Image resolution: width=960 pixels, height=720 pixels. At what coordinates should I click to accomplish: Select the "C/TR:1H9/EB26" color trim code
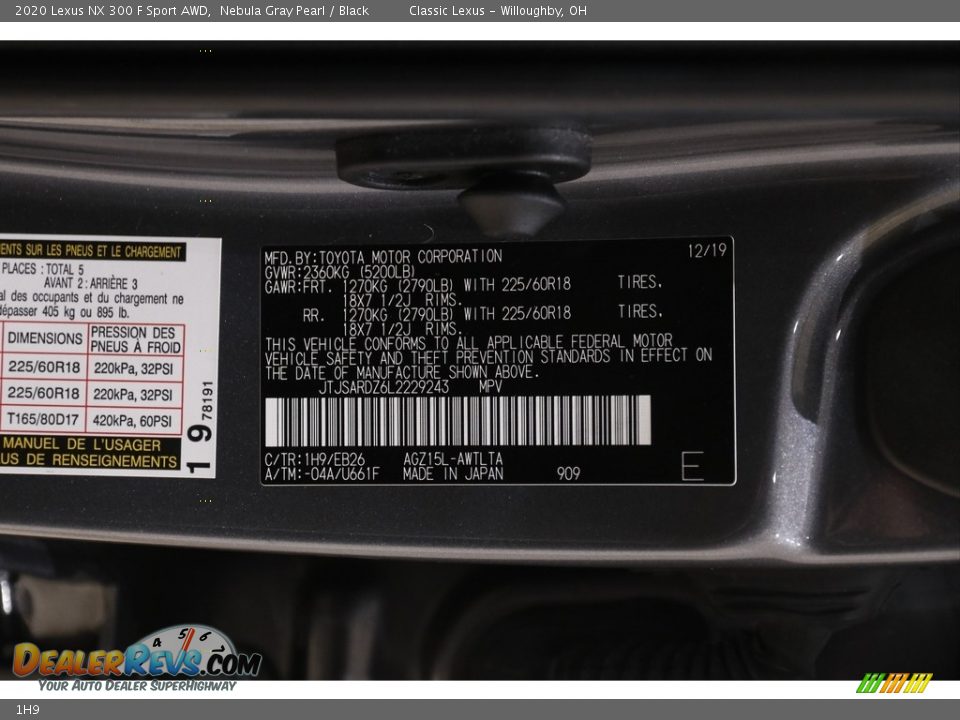315,459
